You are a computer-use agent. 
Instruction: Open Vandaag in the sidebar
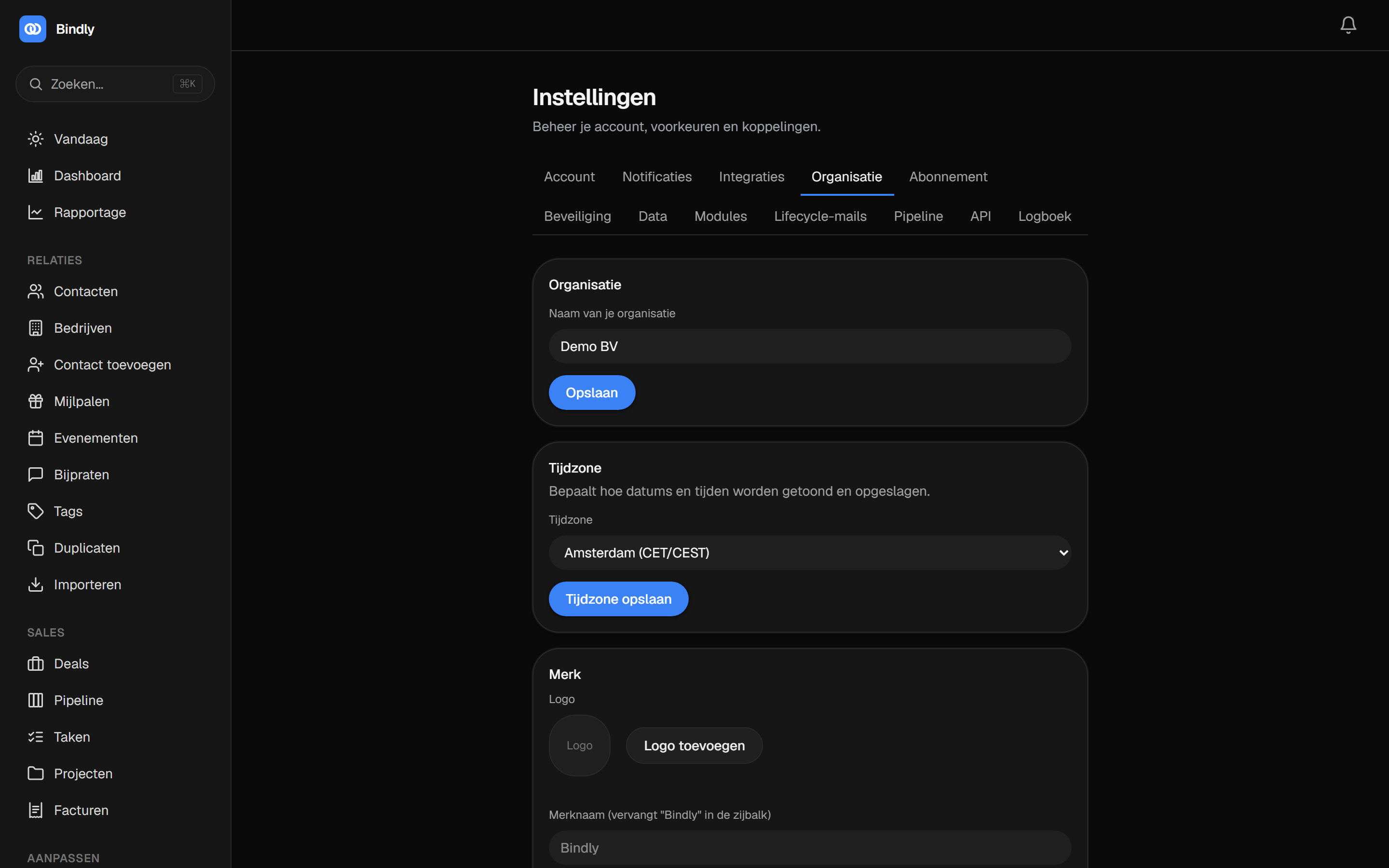[115, 139]
